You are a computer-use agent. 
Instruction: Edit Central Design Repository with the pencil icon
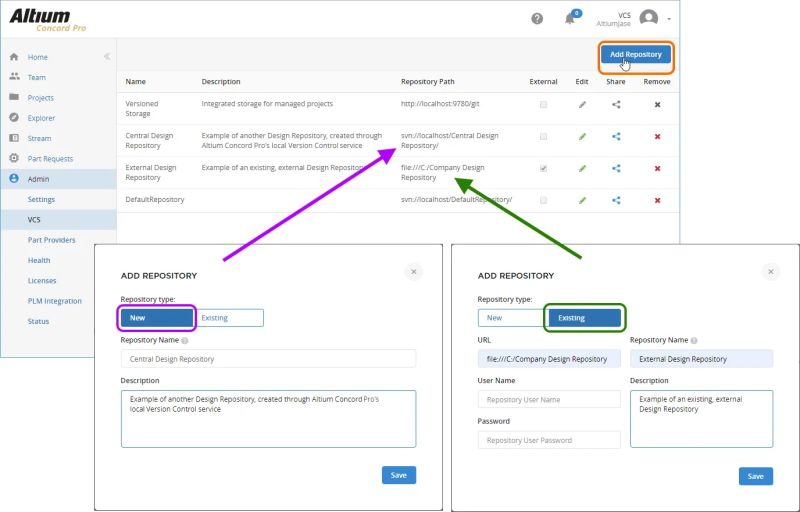coord(582,137)
